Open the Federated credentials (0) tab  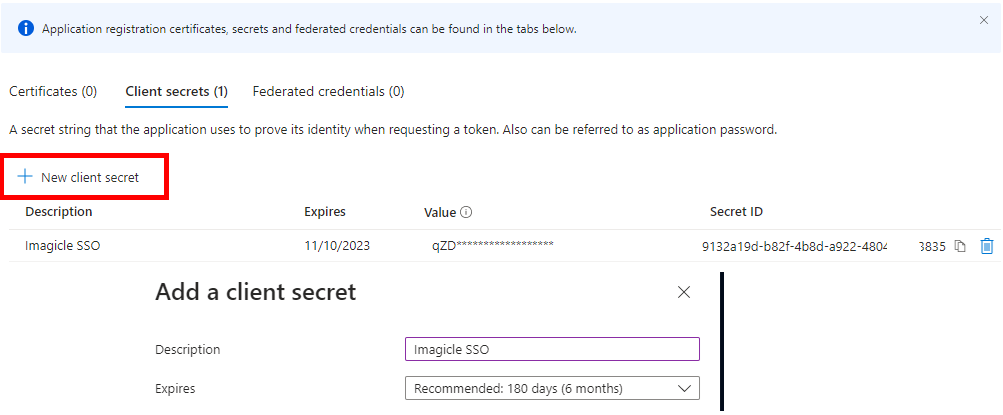328,91
